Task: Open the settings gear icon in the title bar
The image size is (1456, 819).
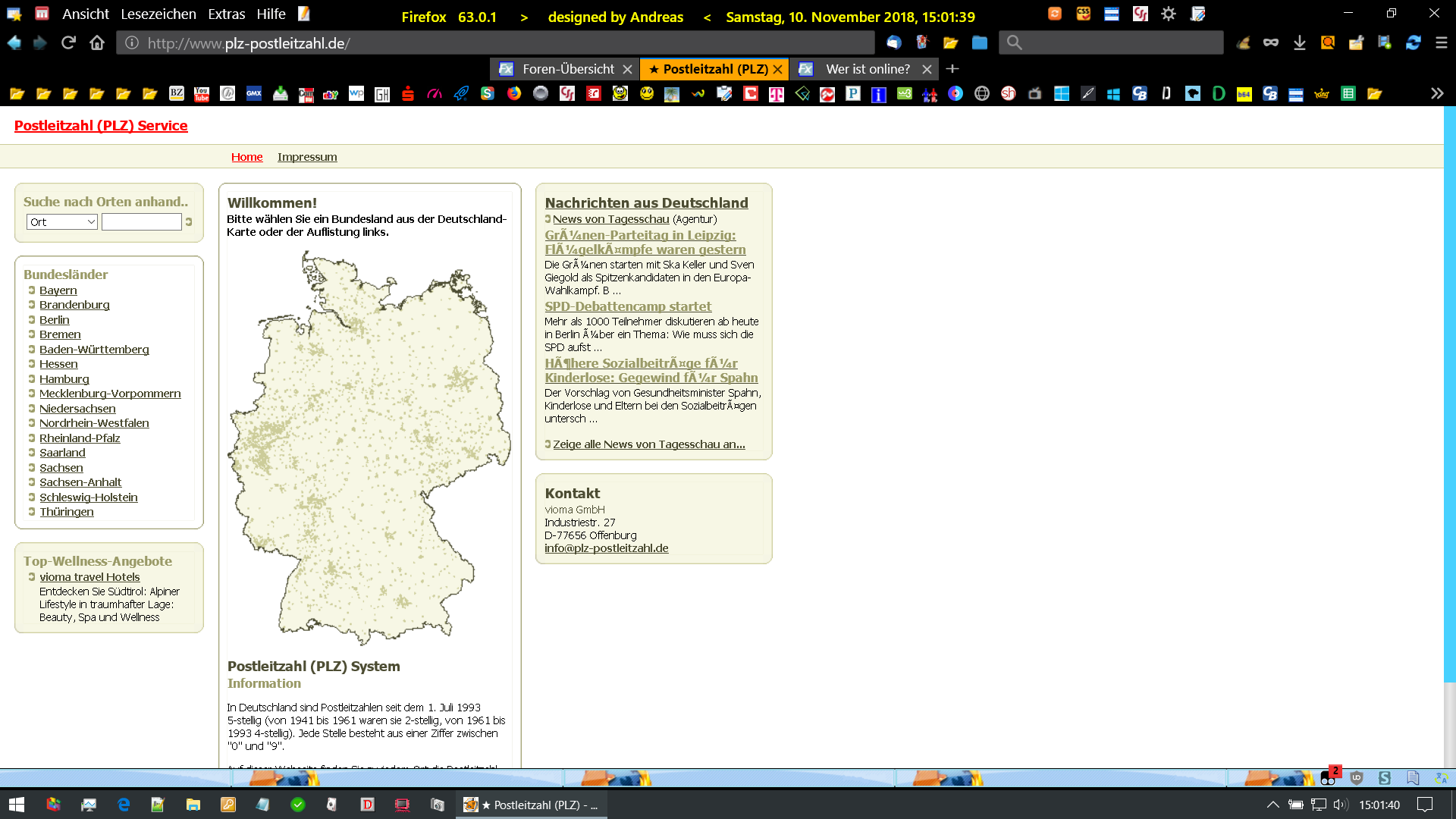Action: coord(1169,14)
